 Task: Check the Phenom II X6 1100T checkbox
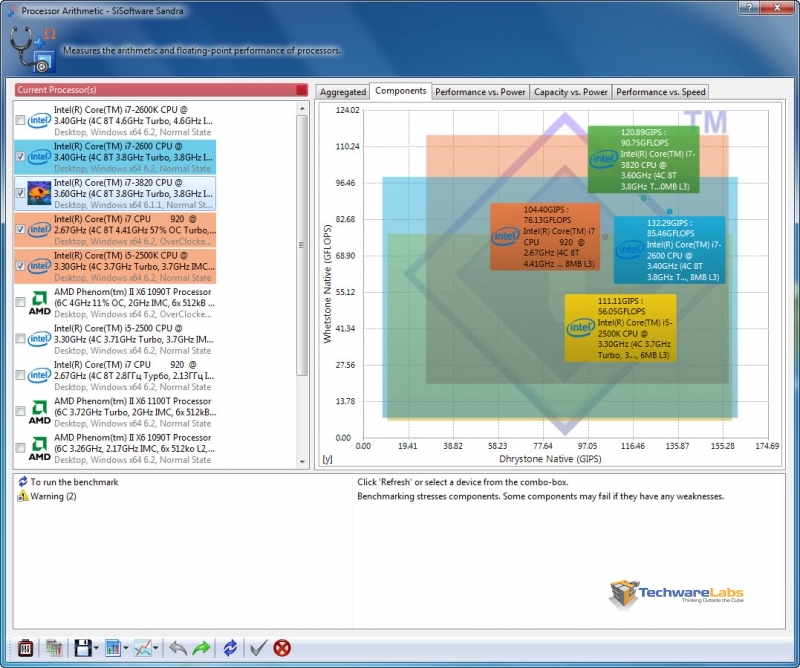point(20,411)
